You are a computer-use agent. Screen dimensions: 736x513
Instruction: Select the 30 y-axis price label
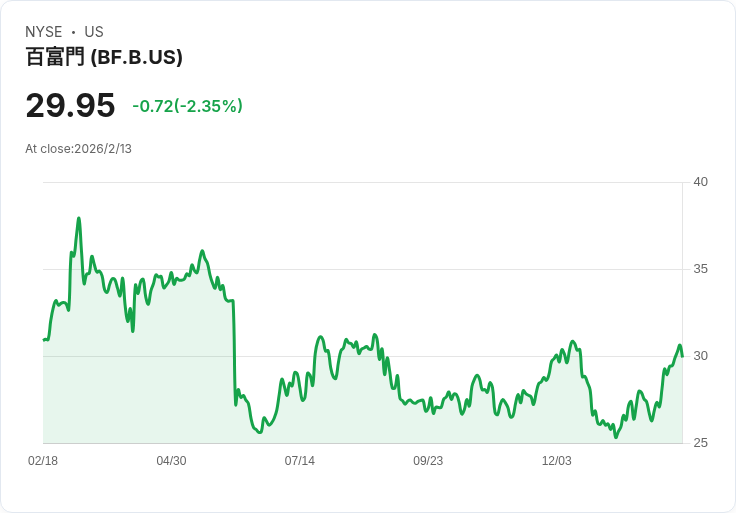click(700, 356)
